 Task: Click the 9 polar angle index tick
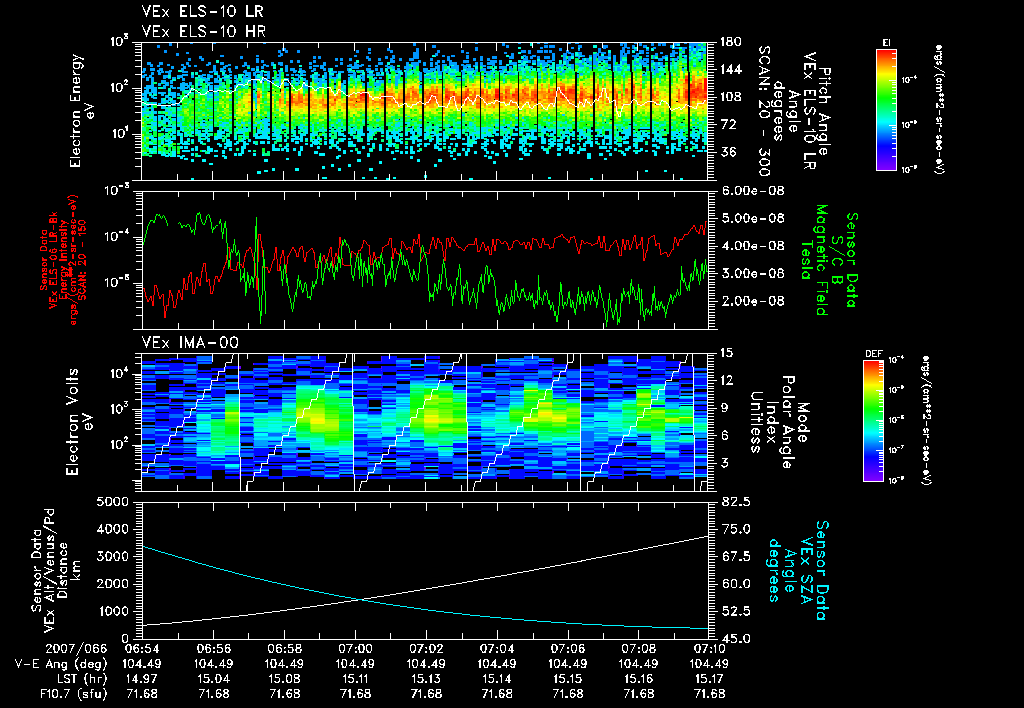pyautogui.click(x=722, y=408)
